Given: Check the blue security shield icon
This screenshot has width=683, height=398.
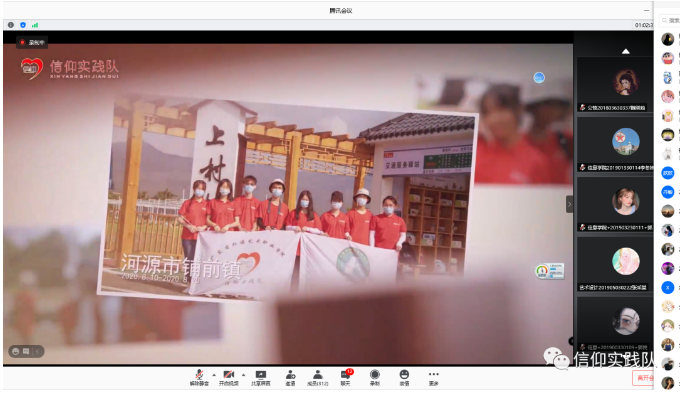Looking at the screenshot, I should click(x=23, y=25).
